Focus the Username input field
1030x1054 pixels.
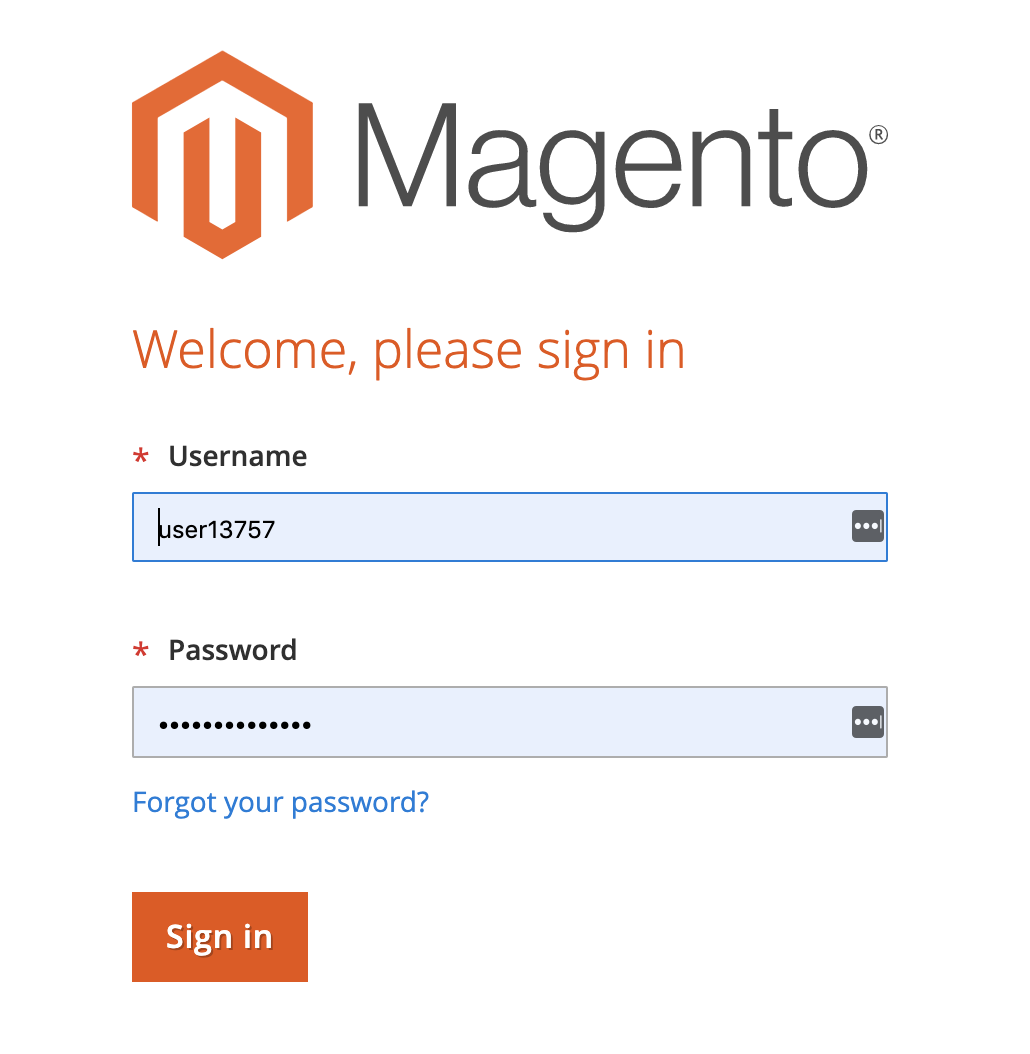[x=510, y=527]
